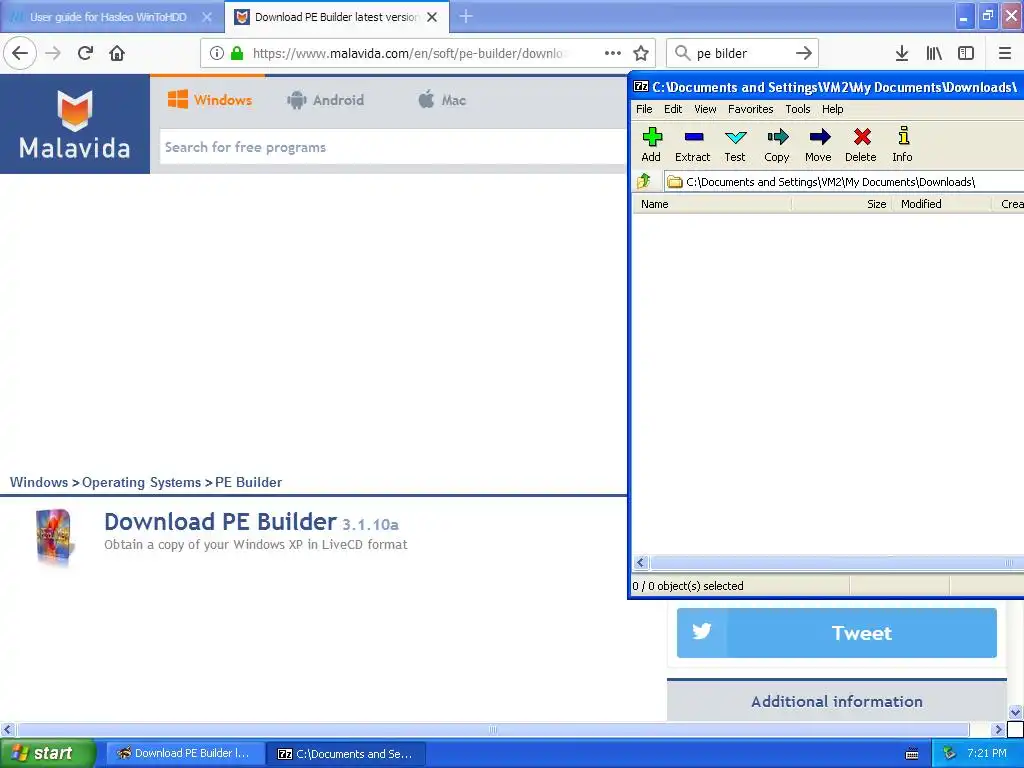Toggle the Firefox sidebar view

coord(966,53)
